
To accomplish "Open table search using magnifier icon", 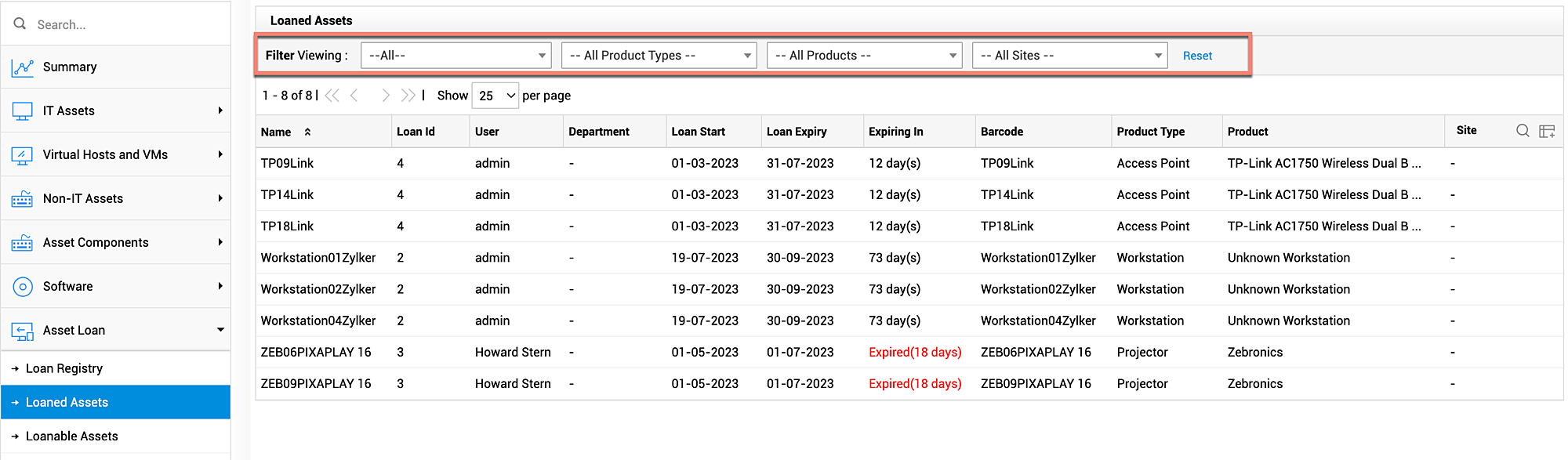I will pyautogui.click(x=1523, y=131).
